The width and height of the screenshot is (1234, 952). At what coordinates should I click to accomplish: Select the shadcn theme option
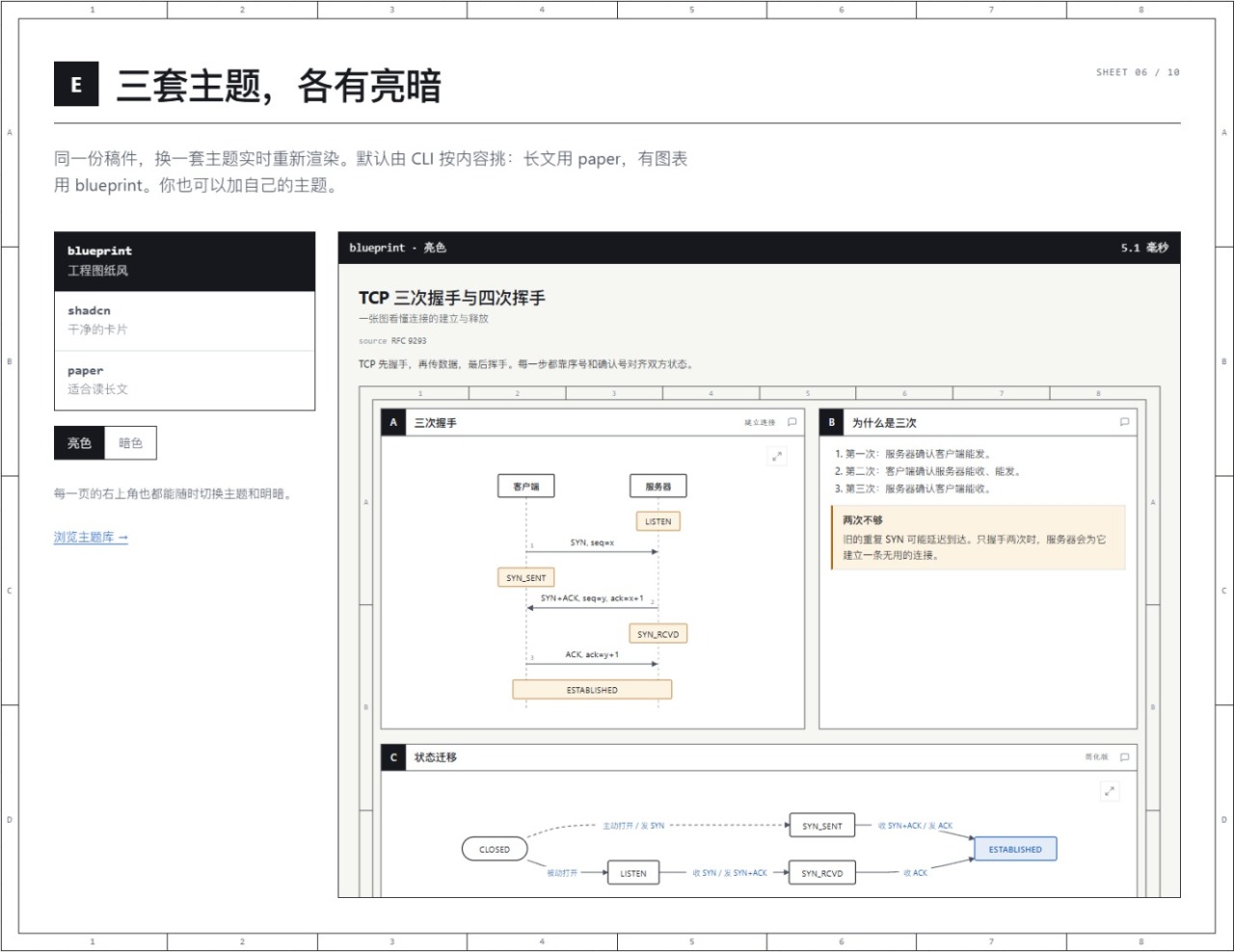click(x=184, y=321)
